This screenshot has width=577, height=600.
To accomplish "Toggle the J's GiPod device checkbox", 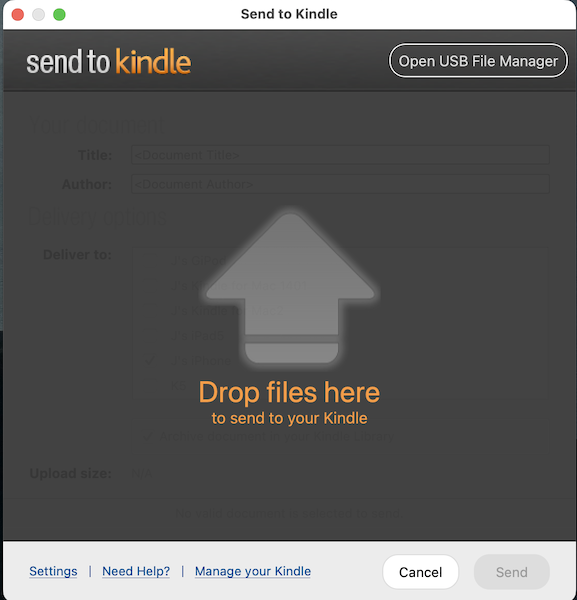I will coord(150,260).
